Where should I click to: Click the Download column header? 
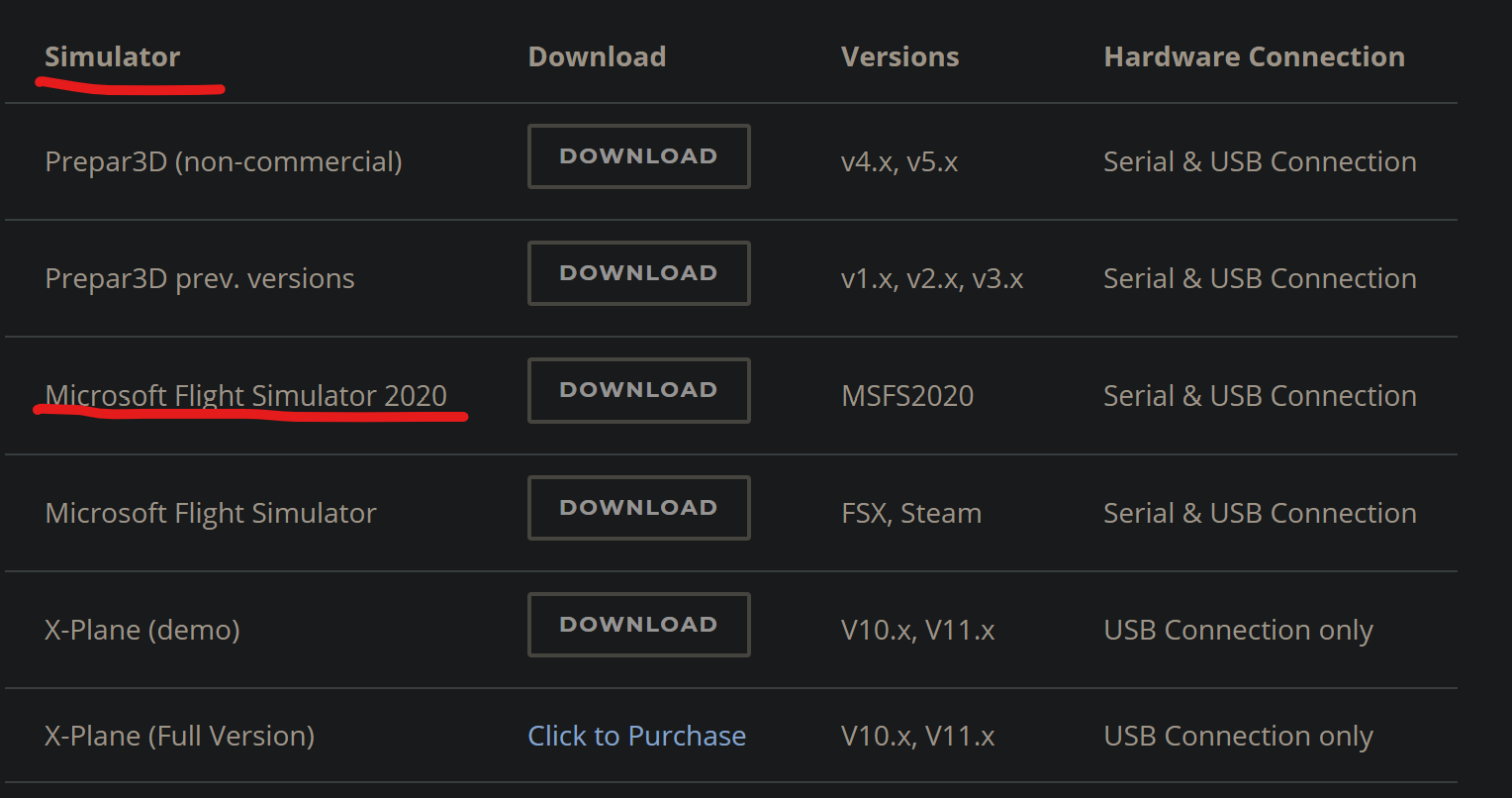coord(597,56)
